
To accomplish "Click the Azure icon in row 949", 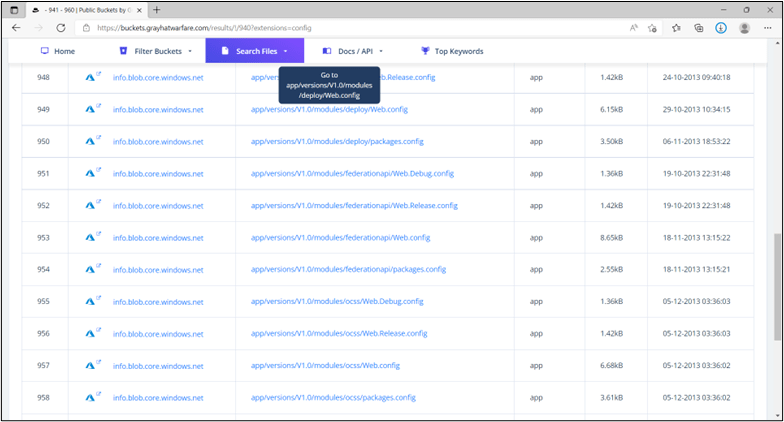I will 88,109.
